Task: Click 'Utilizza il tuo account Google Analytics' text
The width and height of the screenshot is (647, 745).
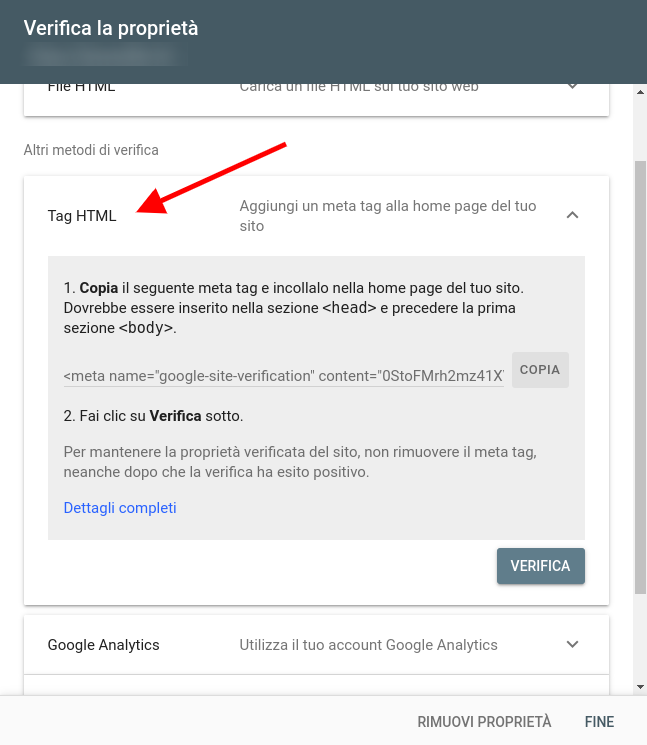Action: pyautogui.click(x=368, y=645)
